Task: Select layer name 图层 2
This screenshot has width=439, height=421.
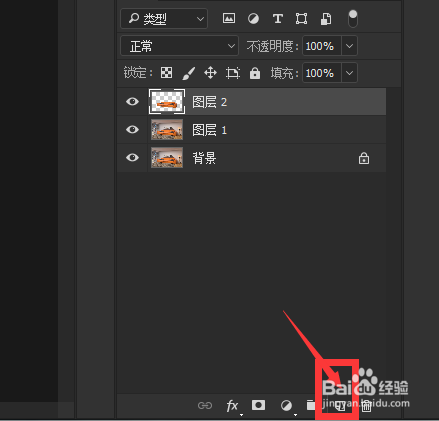Action: click(210, 102)
